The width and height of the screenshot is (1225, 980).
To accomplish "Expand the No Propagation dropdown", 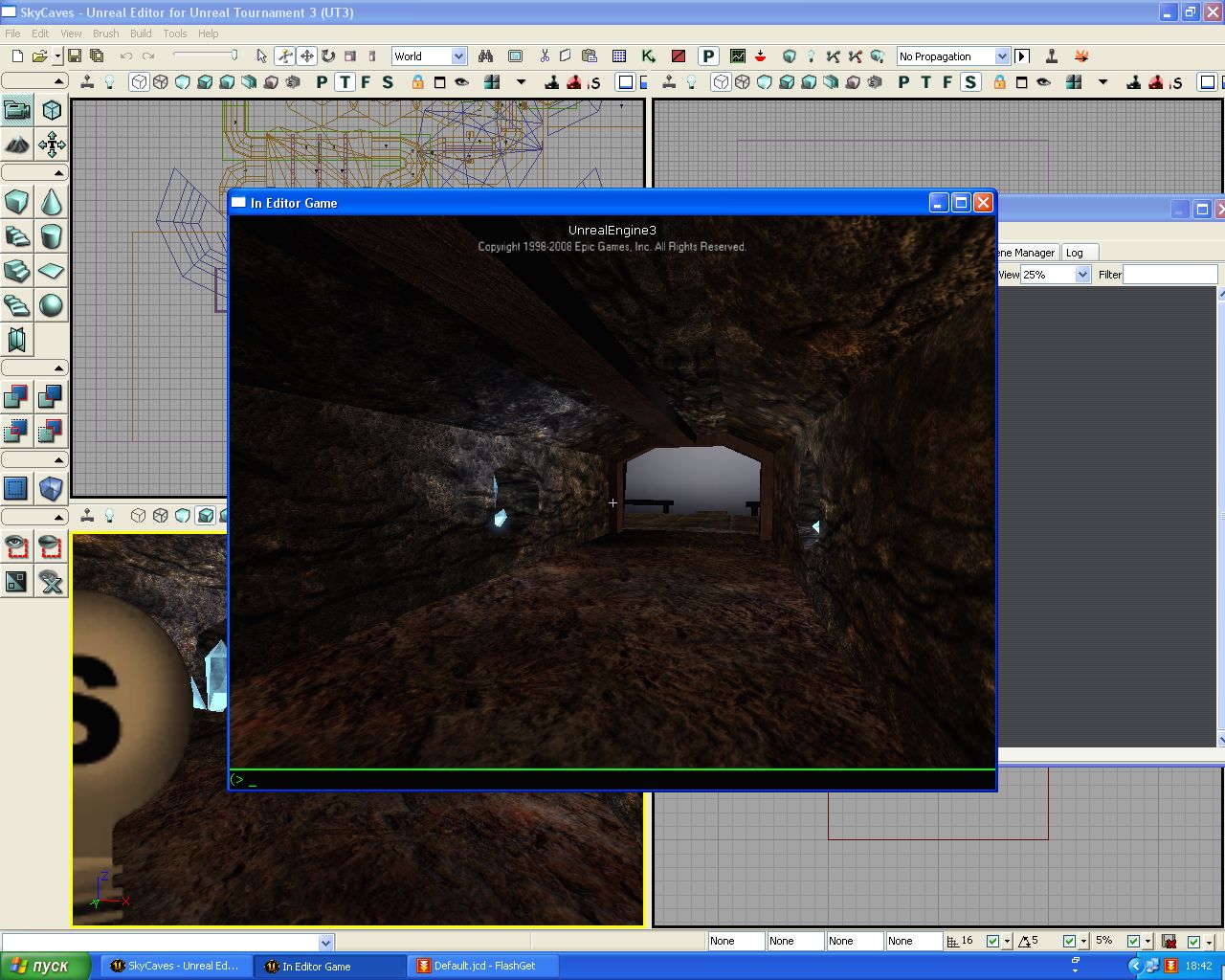I will coord(1001,56).
